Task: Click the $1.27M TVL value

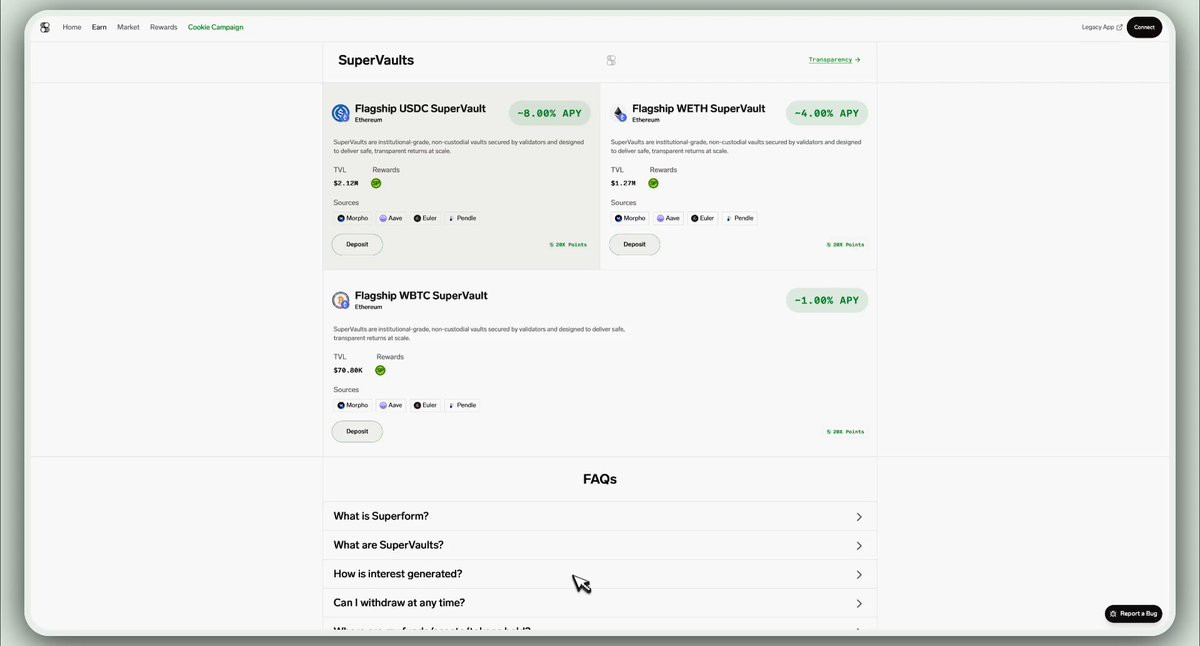Action: coord(623,183)
